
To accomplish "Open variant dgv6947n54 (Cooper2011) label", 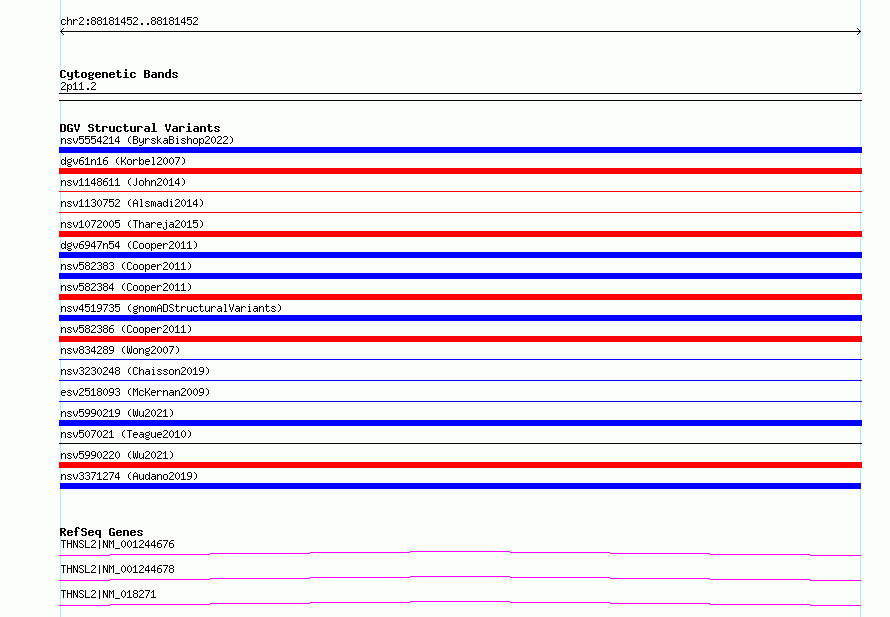I will point(129,245).
